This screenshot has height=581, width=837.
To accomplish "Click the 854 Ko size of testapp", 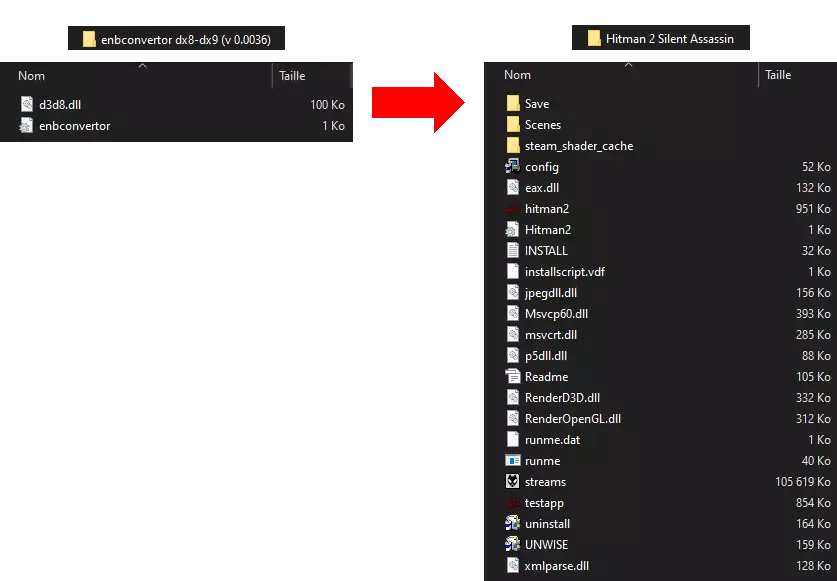I will [814, 503].
